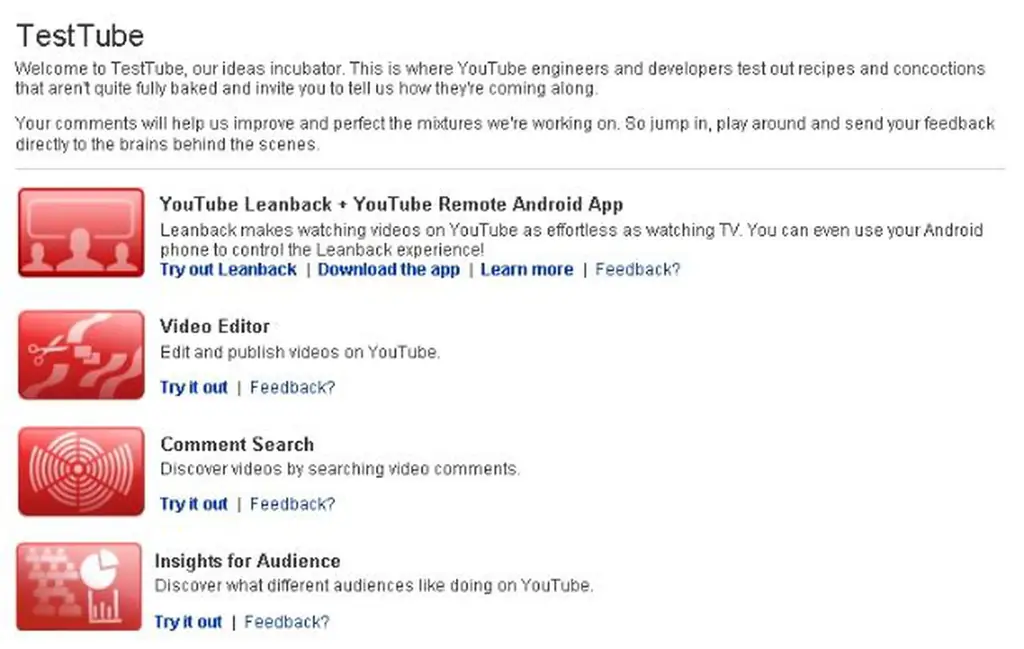
Task: Open Feedback link under Comment Search
Action: [293, 504]
